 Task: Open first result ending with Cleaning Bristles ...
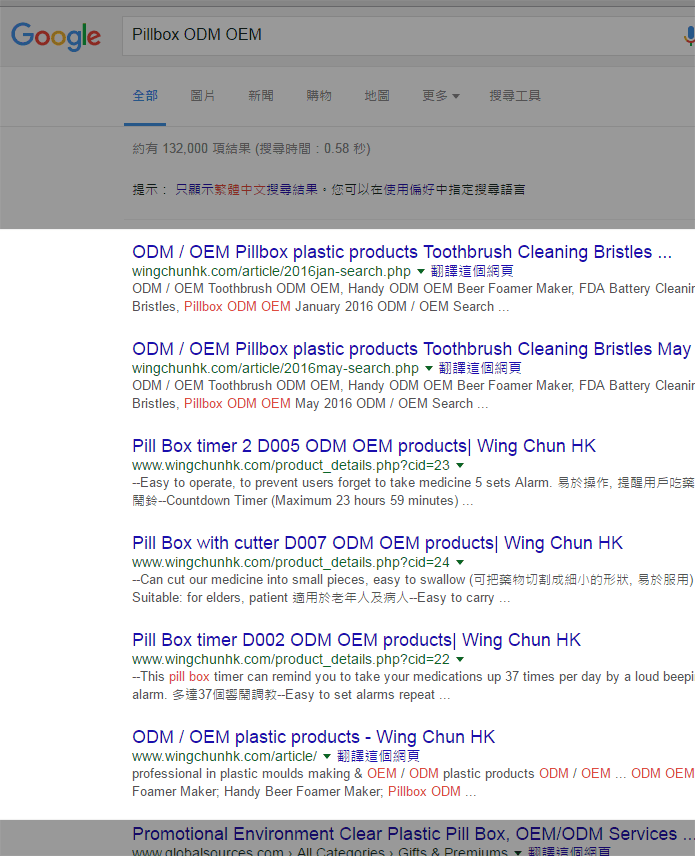click(x=402, y=252)
